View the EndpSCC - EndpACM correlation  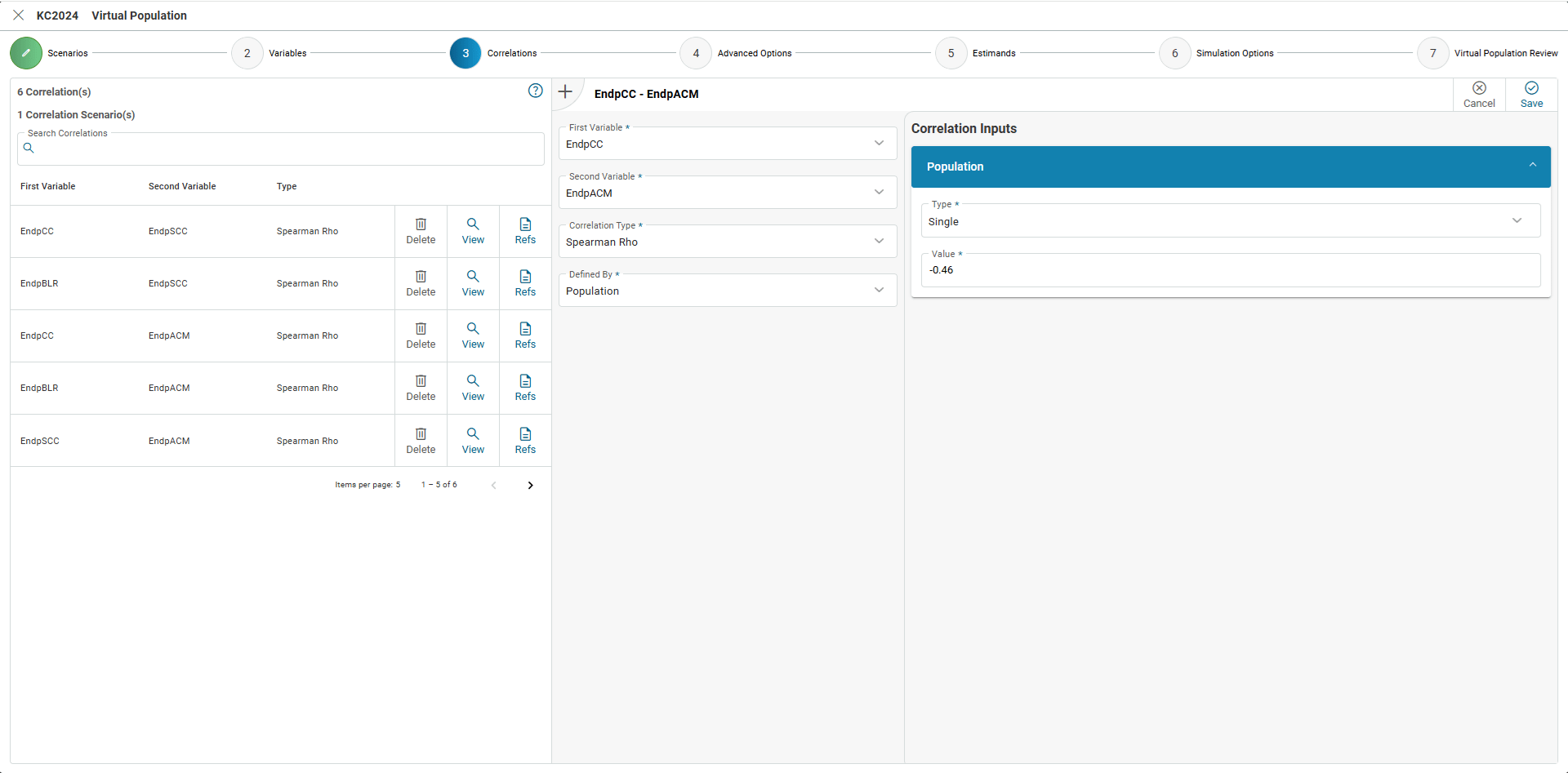(x=473, y=441)
